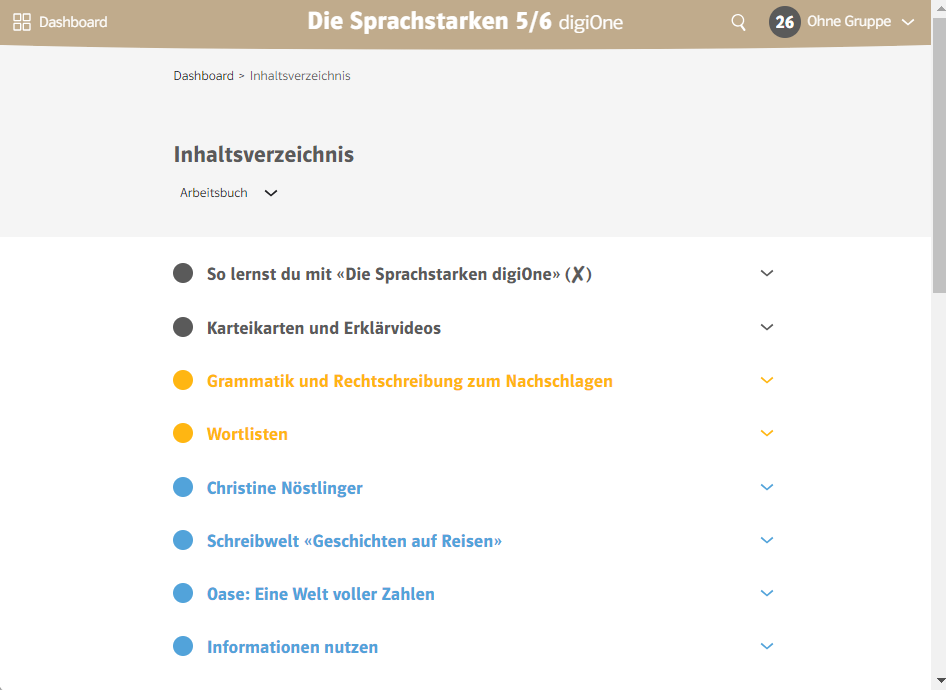The height and width of the screenshot is (690, 946).
Task: Open the Arbeitsbuch selector dropdown
Action: coord(228,193)
